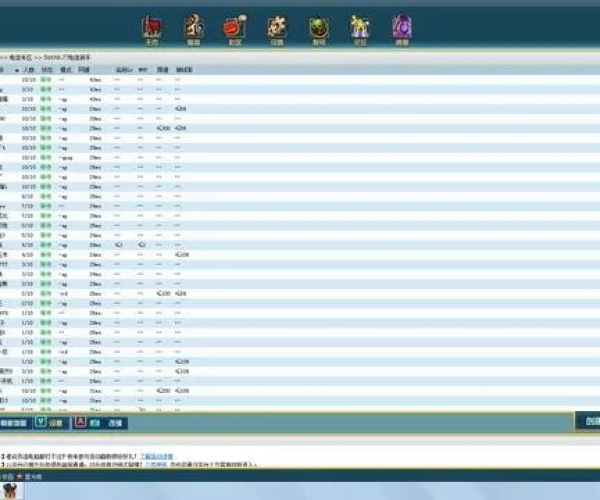The height and width of the screenshot is (500, 600).
Task: Click the red speech-bubble icon in top toolbar
Action: [x=235, y=27]
